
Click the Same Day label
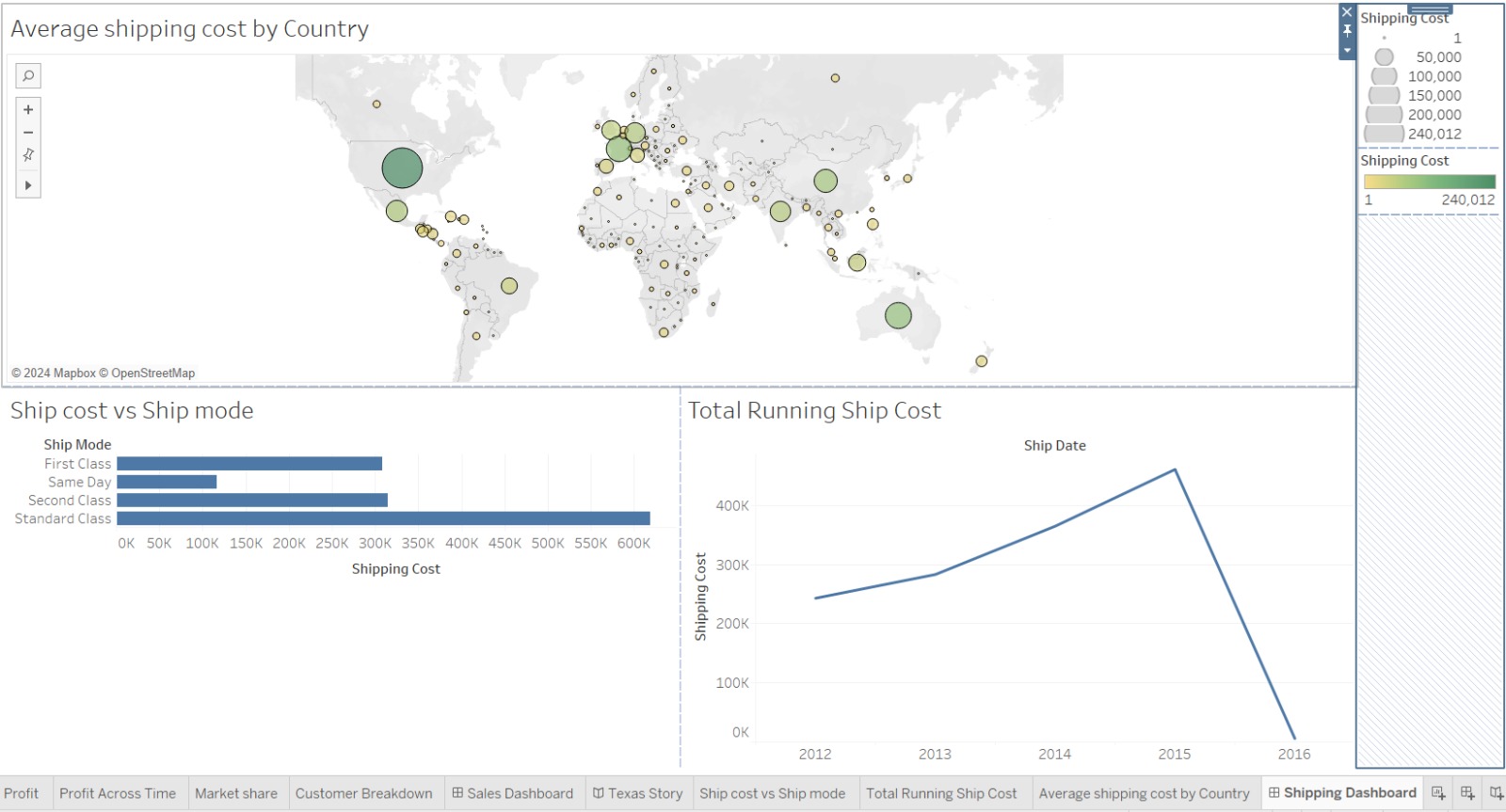click(79, 482)
